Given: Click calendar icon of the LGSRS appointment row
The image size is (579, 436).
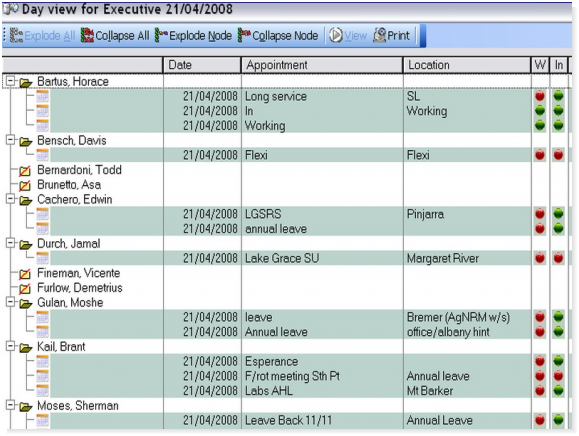Looking at the screenshot, I should 42,214.
